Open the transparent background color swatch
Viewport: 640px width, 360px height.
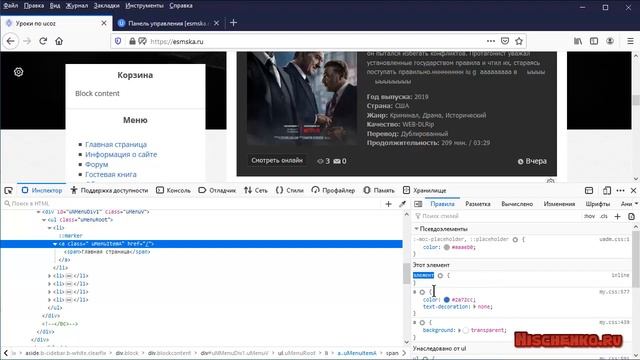(x=466, y=331)
